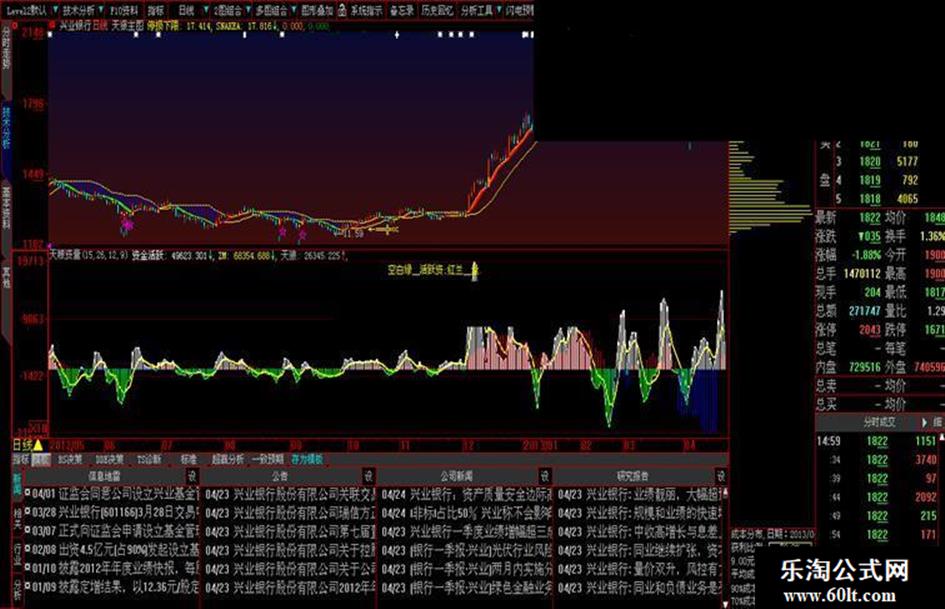The height and width of the screenshot is (609, 945).
Task: Expand the dropdown arrow after 多图组合
Action: point(294,10)
